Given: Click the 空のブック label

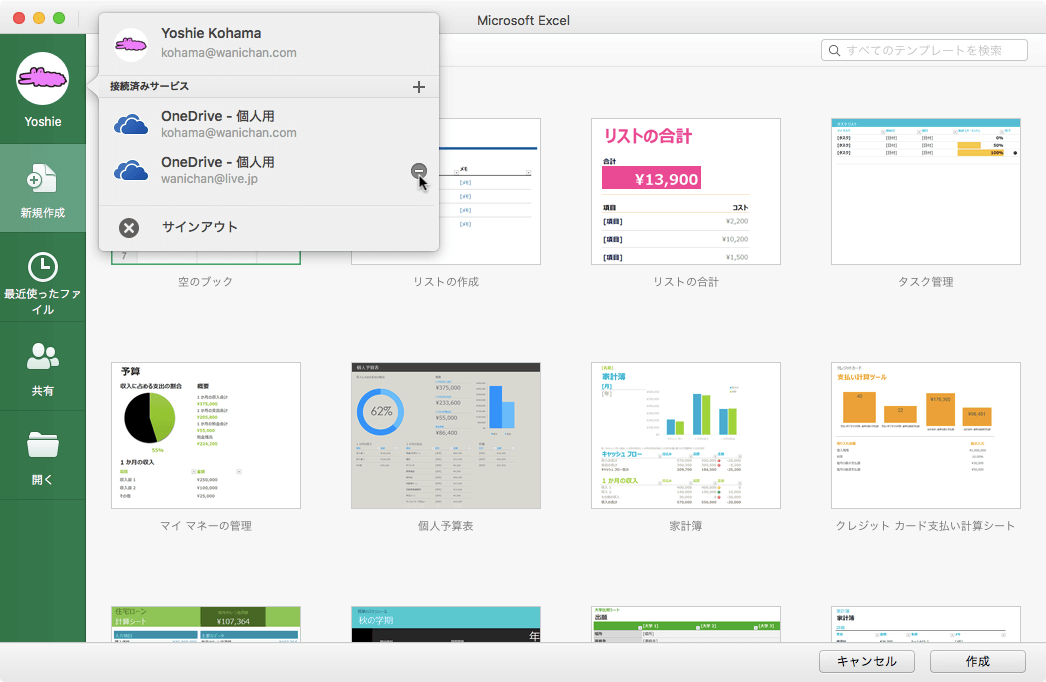Looking at the screenshot, I should (x=205, y=282).
